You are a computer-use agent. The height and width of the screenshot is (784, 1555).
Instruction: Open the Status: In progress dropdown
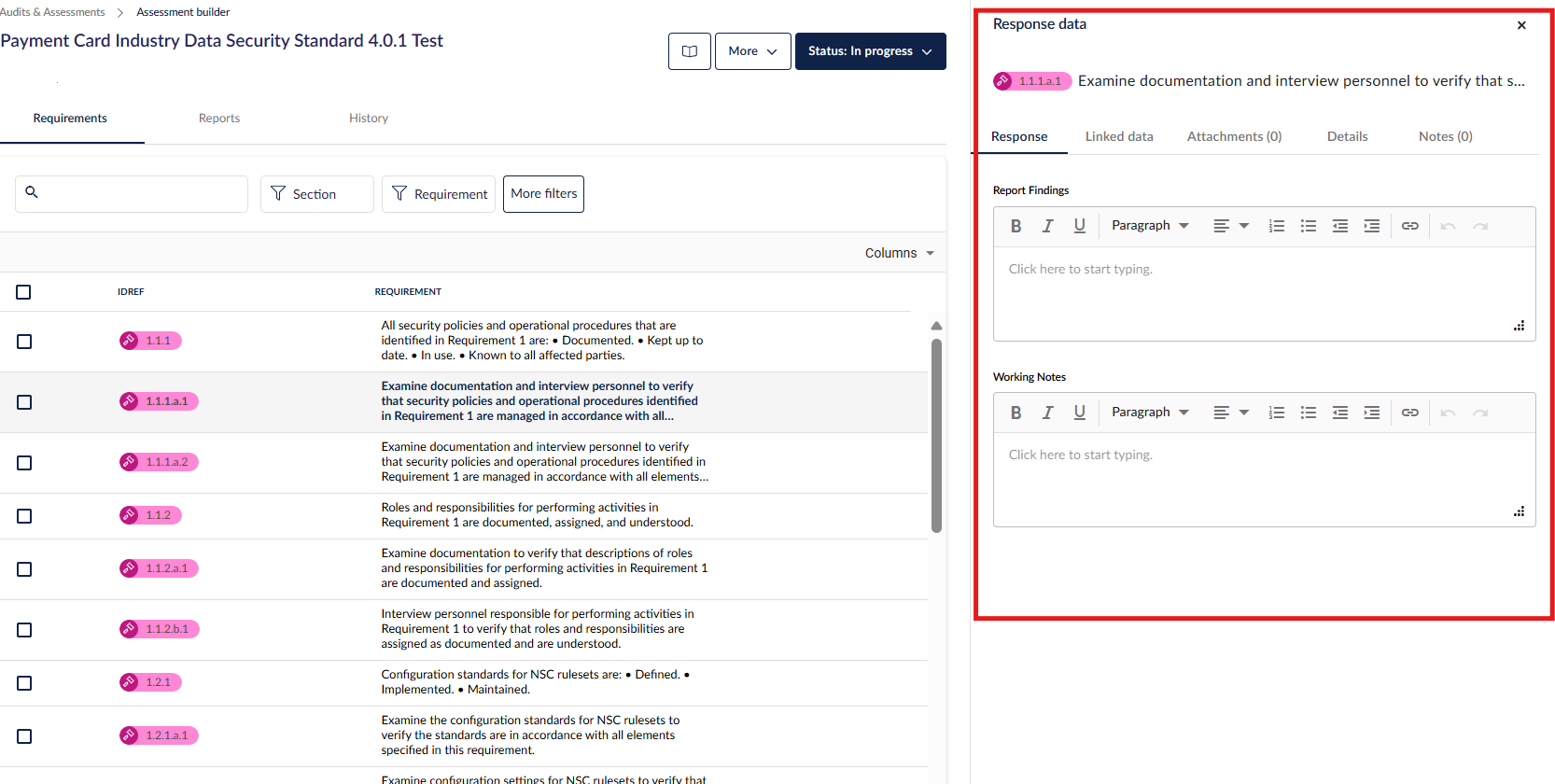click(x=870, y=51)
